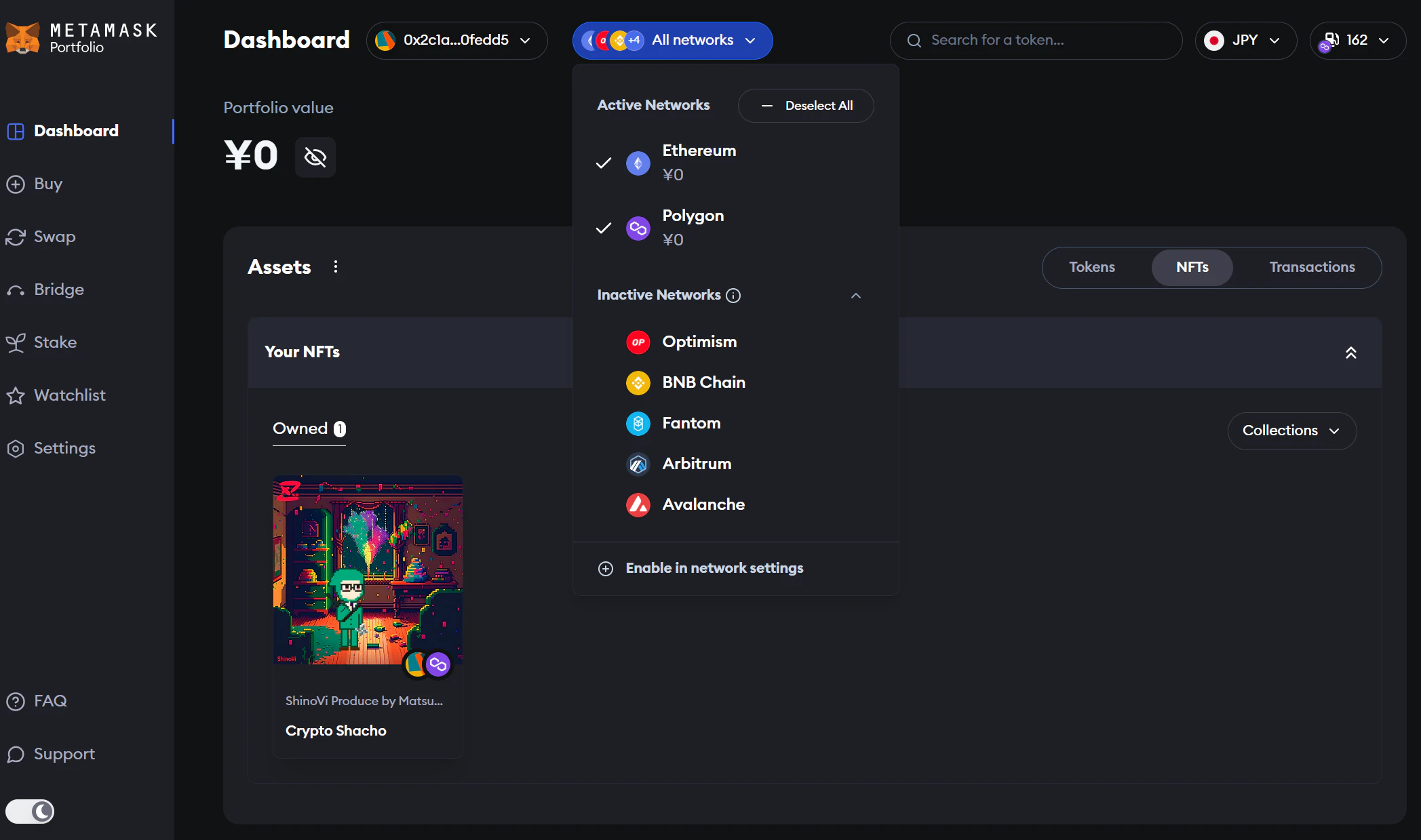Open the Bridge page

tap(59, 289)
